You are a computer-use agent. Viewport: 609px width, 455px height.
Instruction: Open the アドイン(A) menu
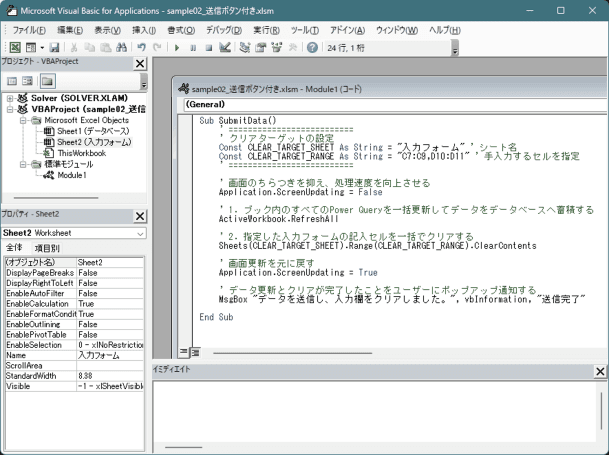tap(348, 30)
